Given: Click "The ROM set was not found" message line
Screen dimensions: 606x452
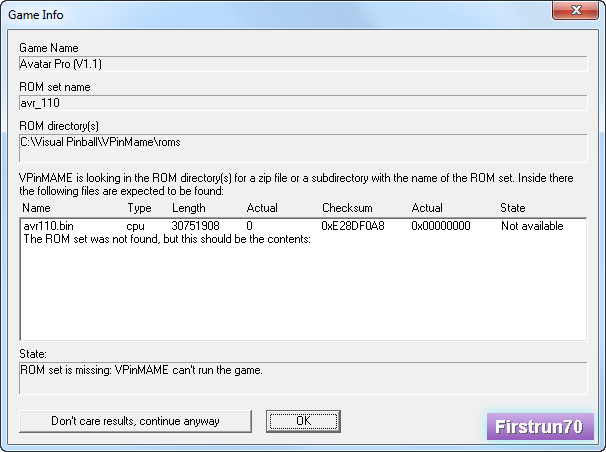Looking at the screenshot, I should (x=167, y=239).
